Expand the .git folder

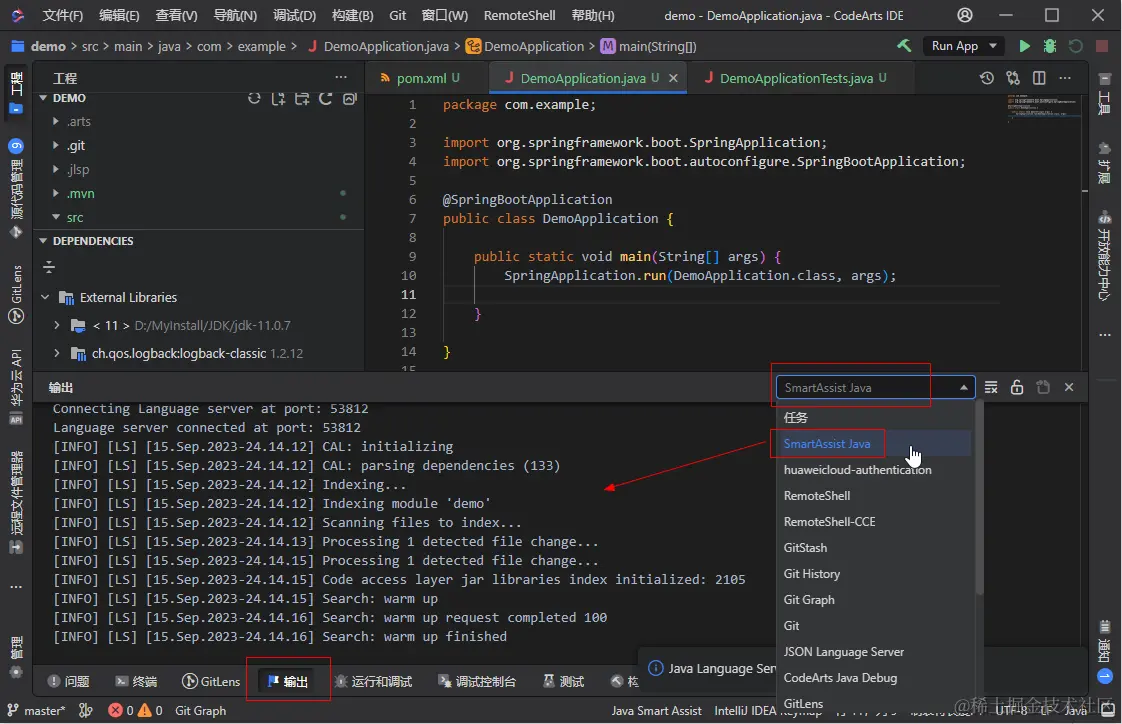click(x=56, y=145)
